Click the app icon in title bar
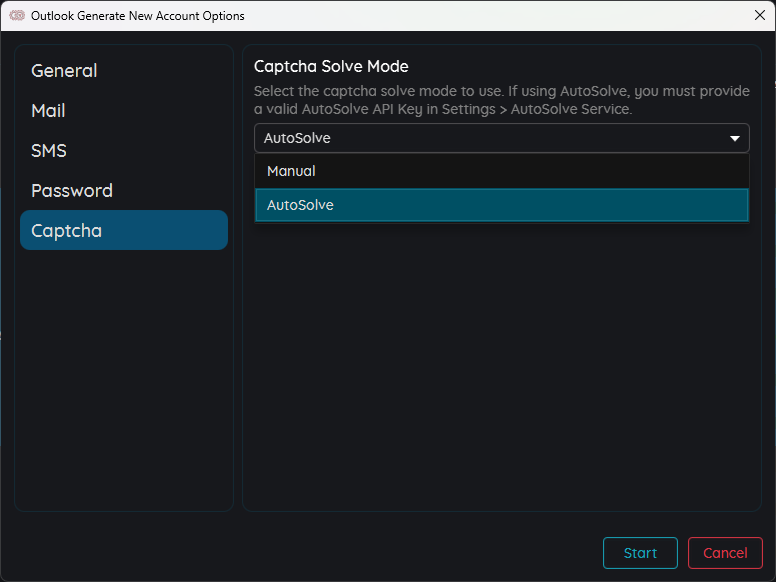 click(x=17, y=16)
